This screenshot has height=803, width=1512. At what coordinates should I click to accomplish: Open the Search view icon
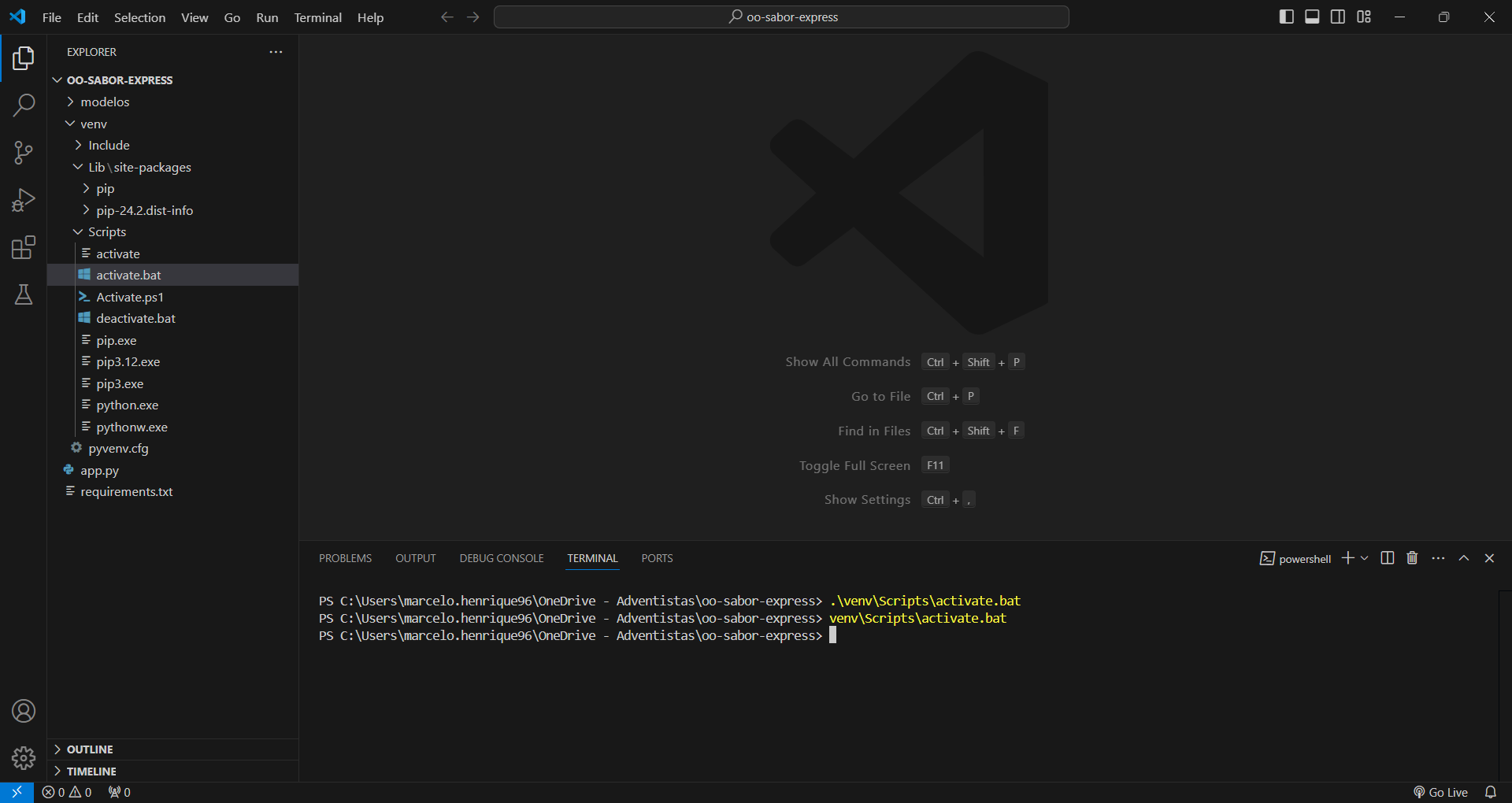coord(24,105)
